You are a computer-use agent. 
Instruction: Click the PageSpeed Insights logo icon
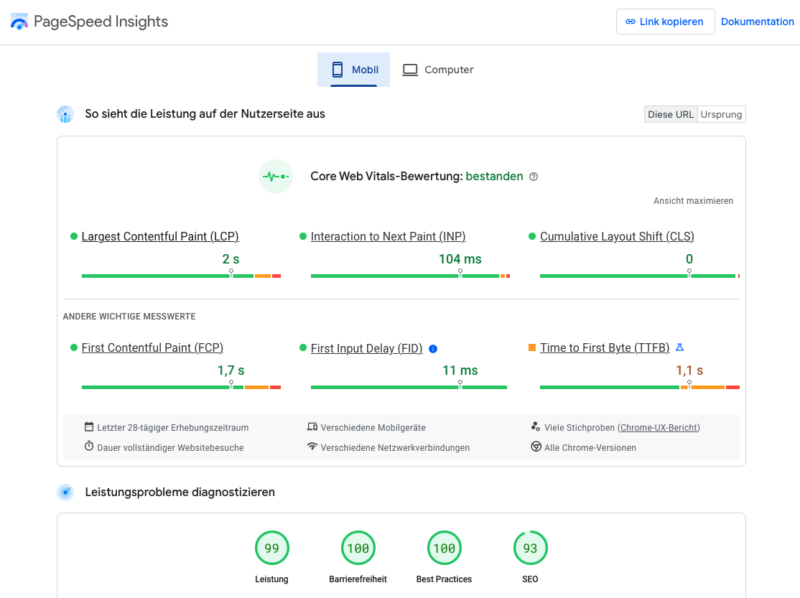(19, 20)
